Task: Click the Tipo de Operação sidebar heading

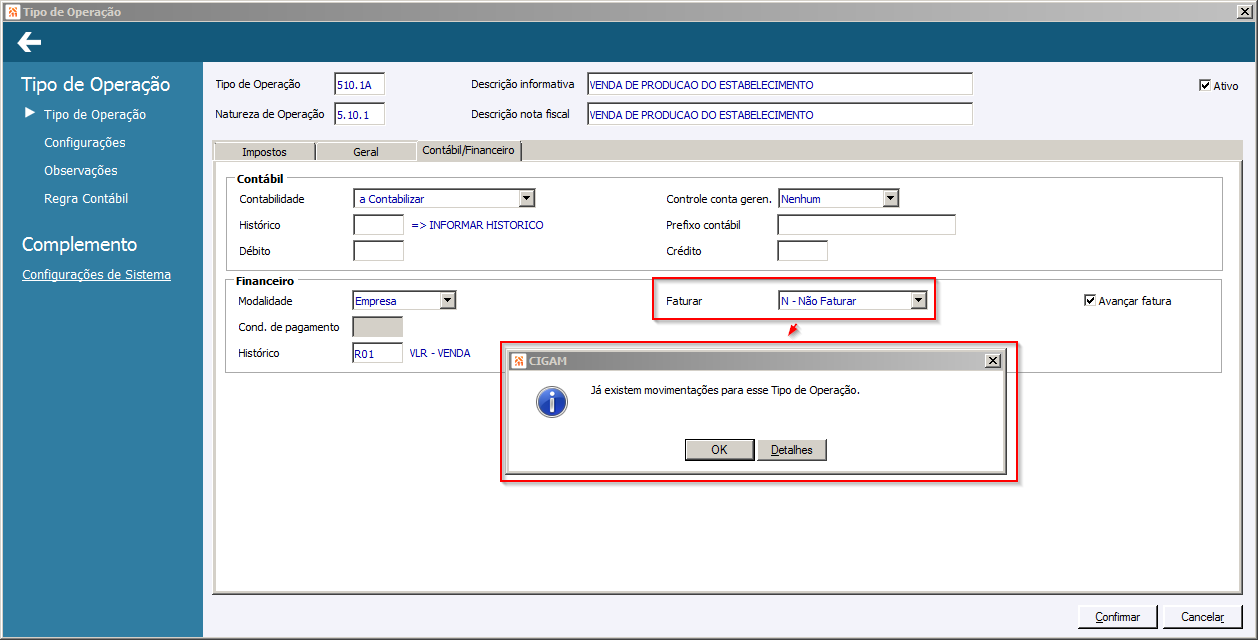Action: [96, 85]
